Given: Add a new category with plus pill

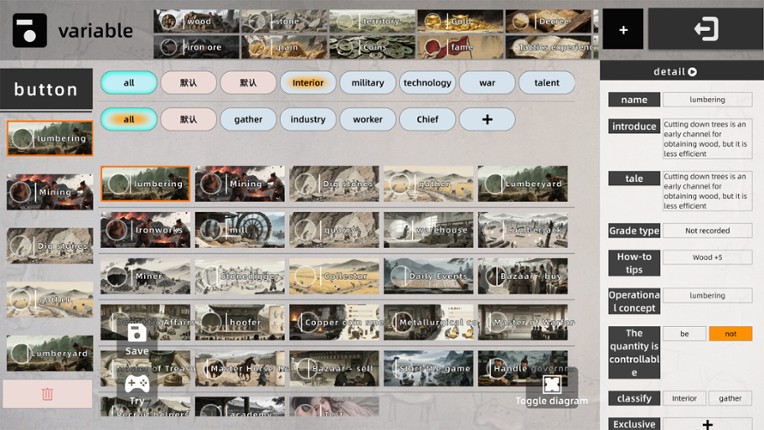Looking at the screenshot, I should (487, 119).
